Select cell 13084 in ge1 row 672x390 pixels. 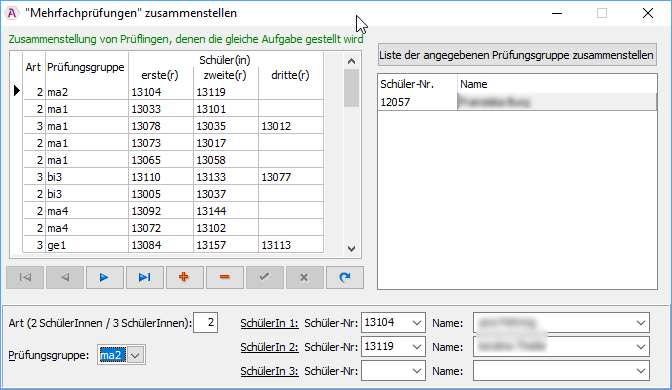pos(161,245)
